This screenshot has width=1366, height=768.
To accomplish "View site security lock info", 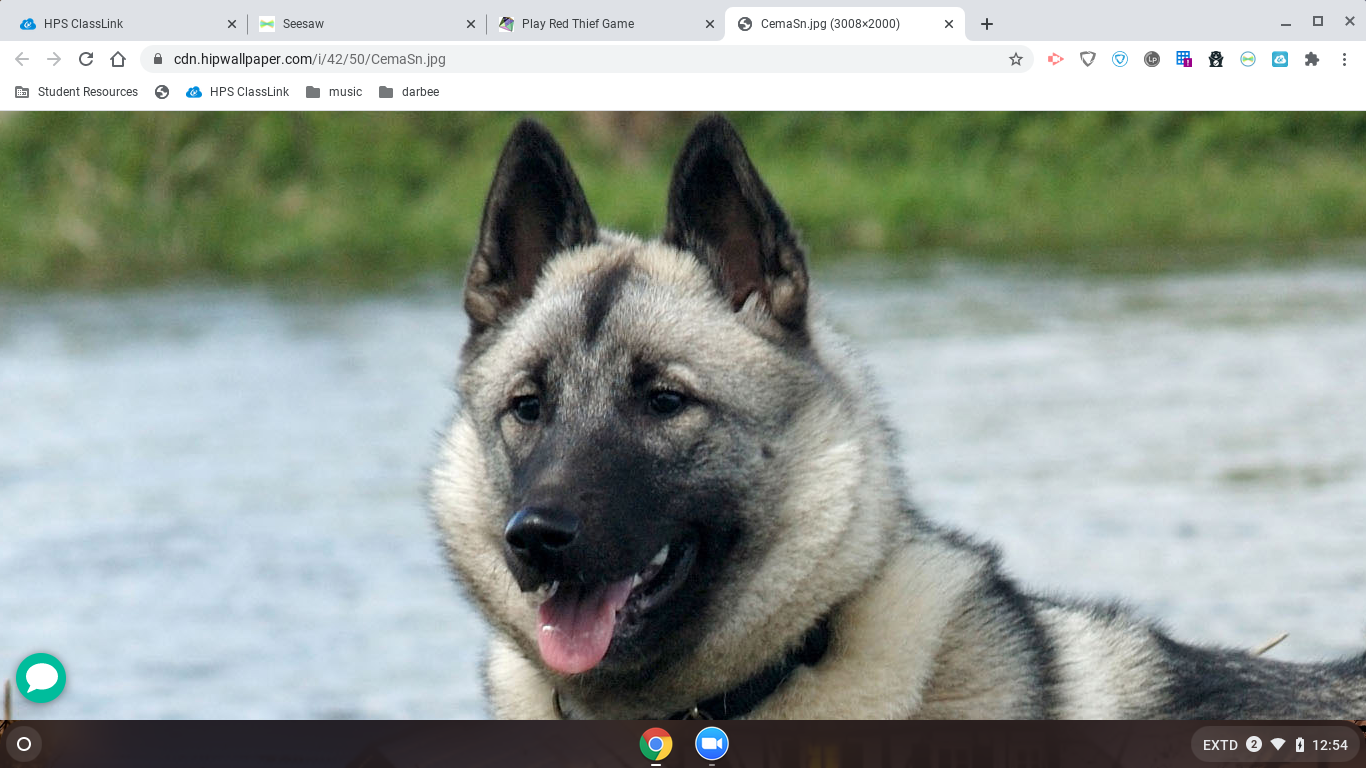I will pos(157,59).
